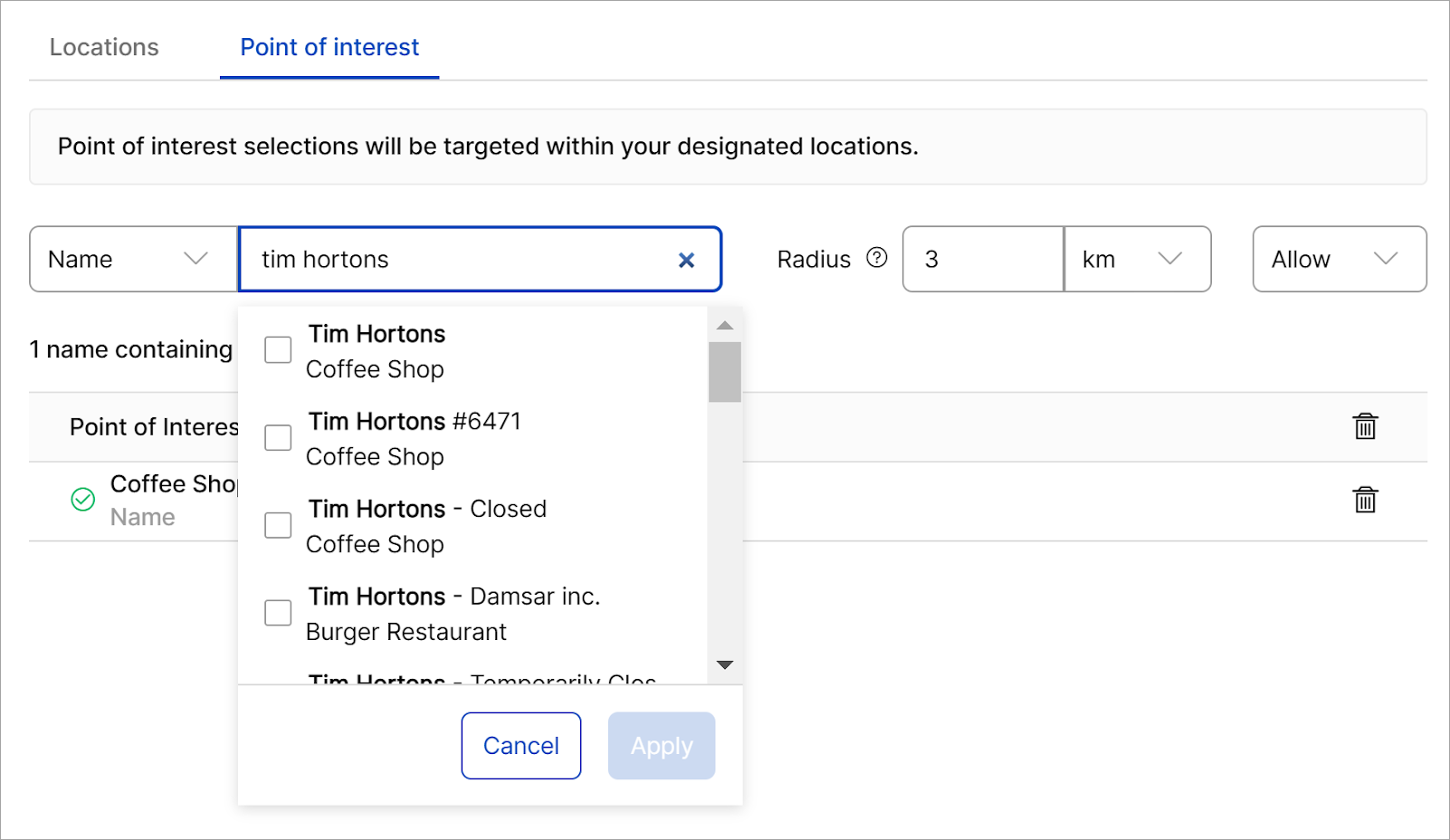The image size is (1450, 840).
Task: Delete all points of interest via header trash icon
Action: point(1364,426)
